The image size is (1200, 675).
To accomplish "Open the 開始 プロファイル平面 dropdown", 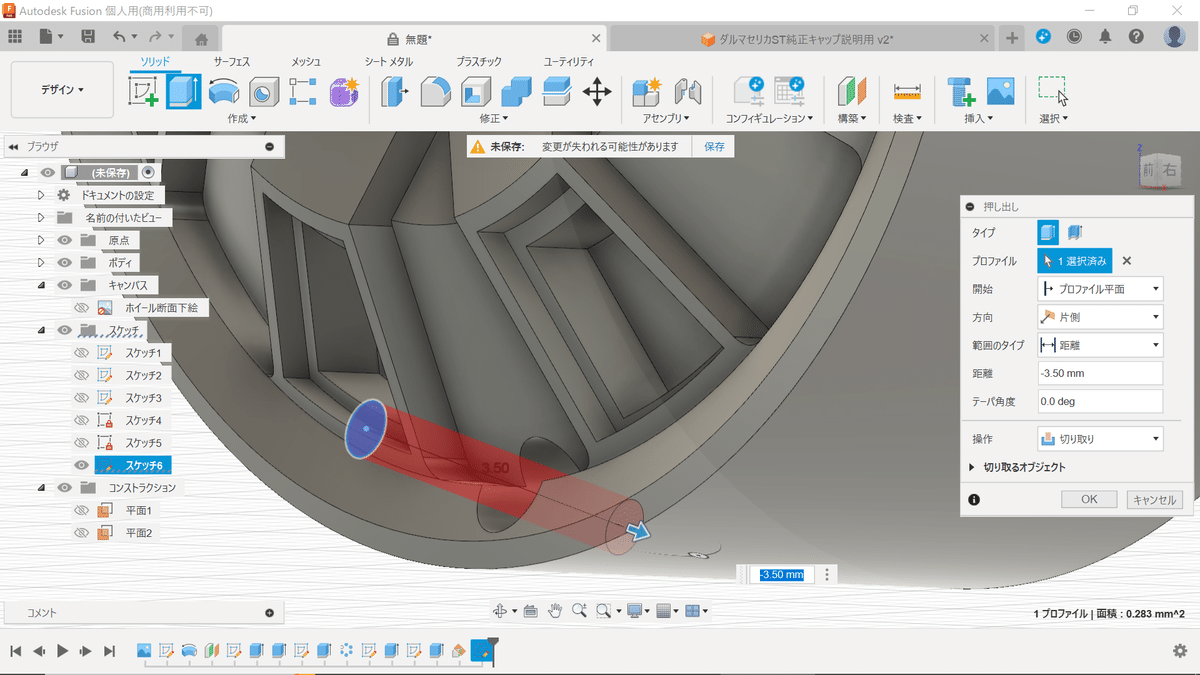I will pos(1100,289).
